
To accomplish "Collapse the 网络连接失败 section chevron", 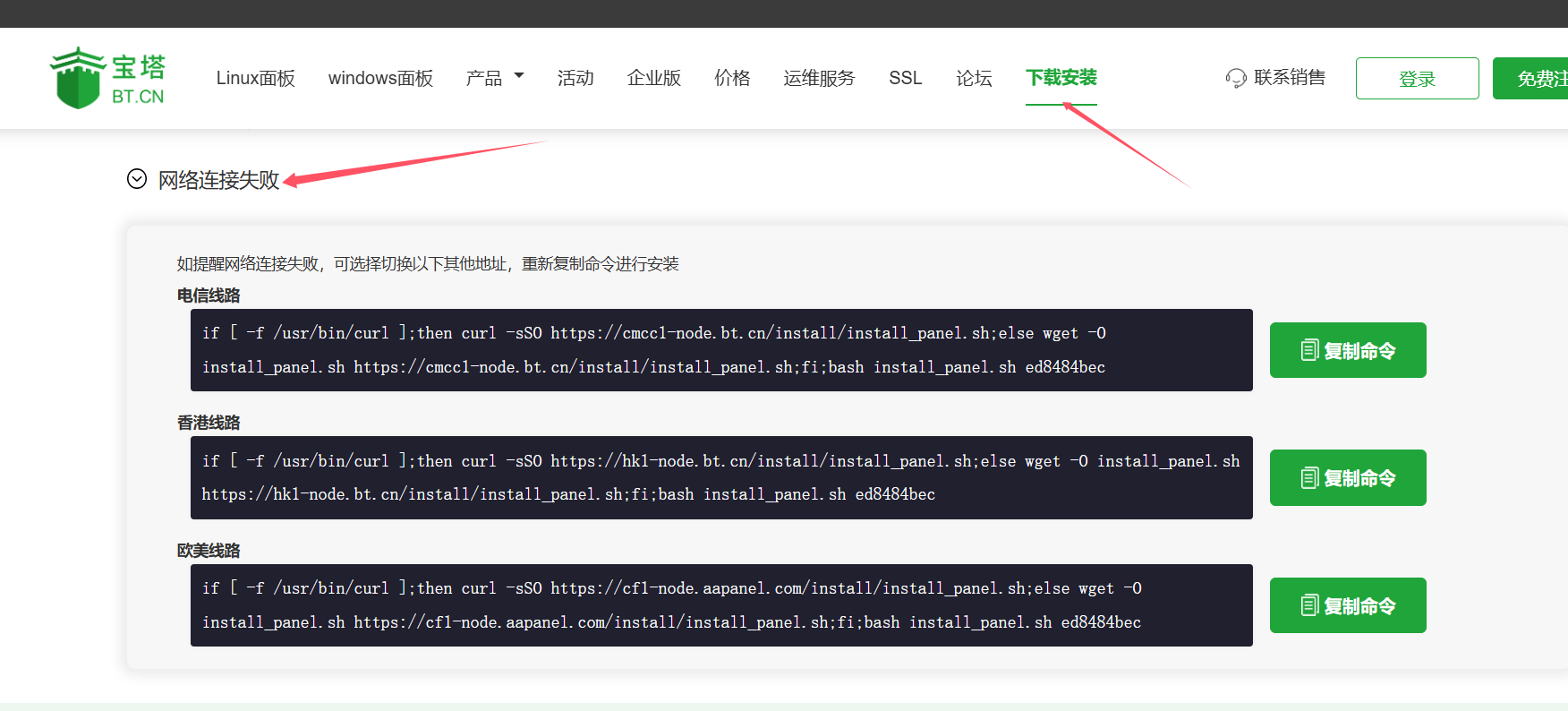I will (137, 179).
